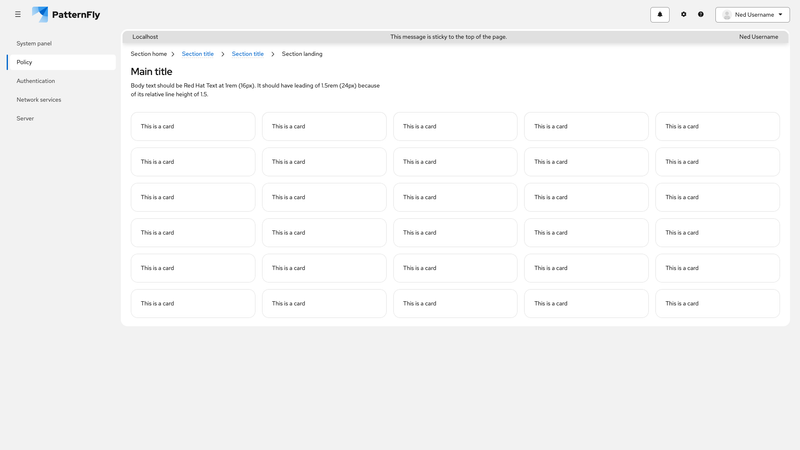
Task: Click the Section home breadcrumb
Action: coord(148,54)
